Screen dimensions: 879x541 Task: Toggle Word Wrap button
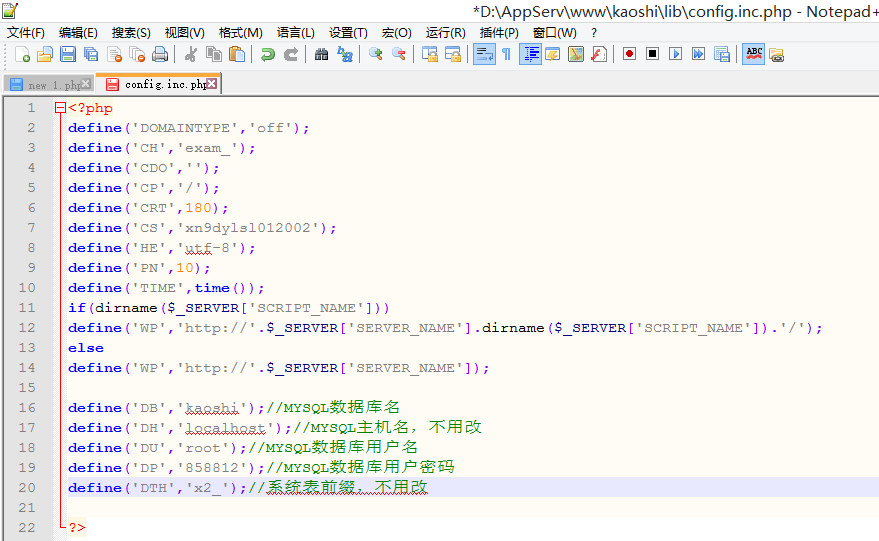pos(484,54)
